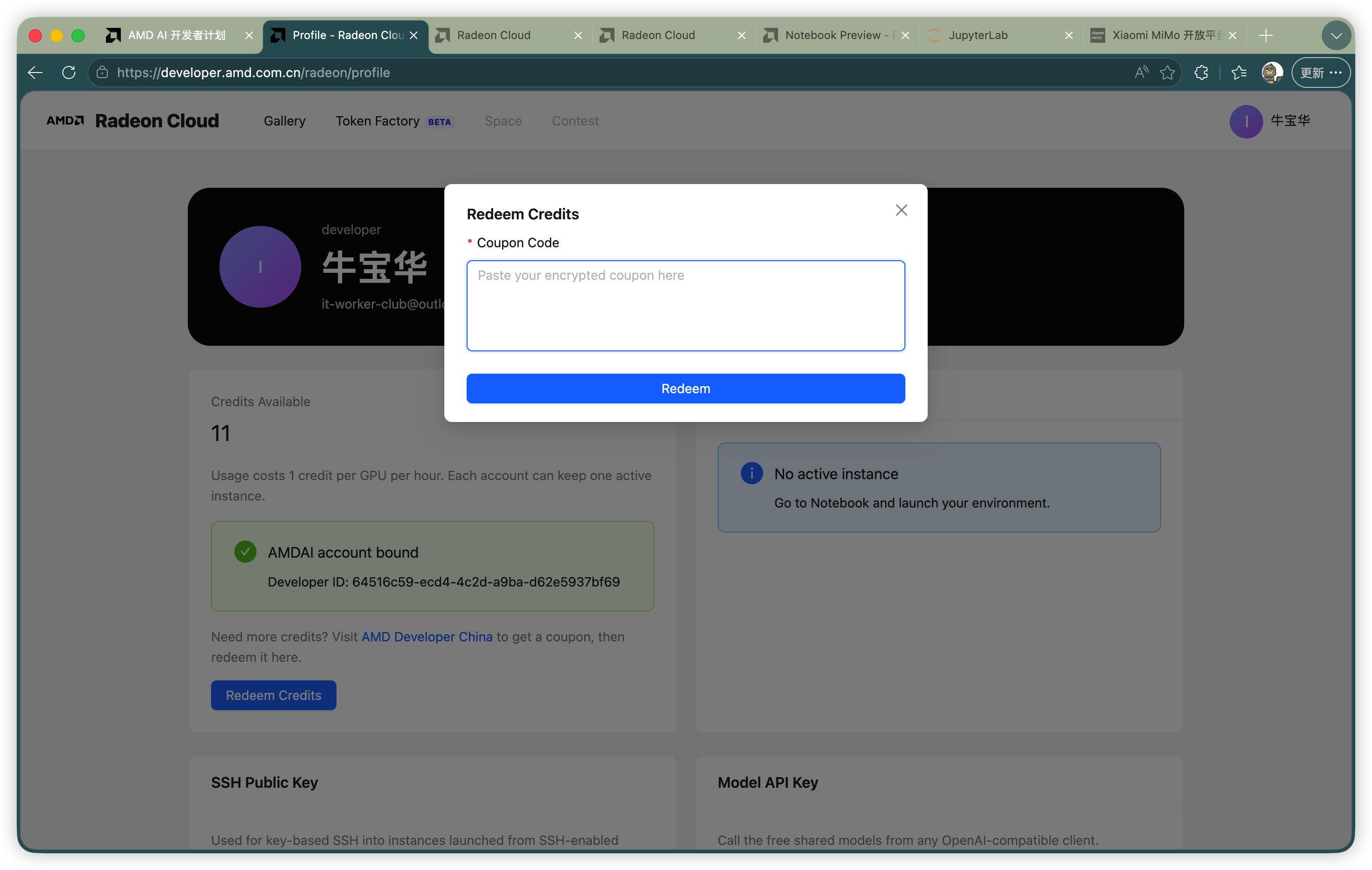This screenshot has height=870, width=1372.
Task: Open the Contest navigation item
Action: pyautogui.click(x=575, y=121)
